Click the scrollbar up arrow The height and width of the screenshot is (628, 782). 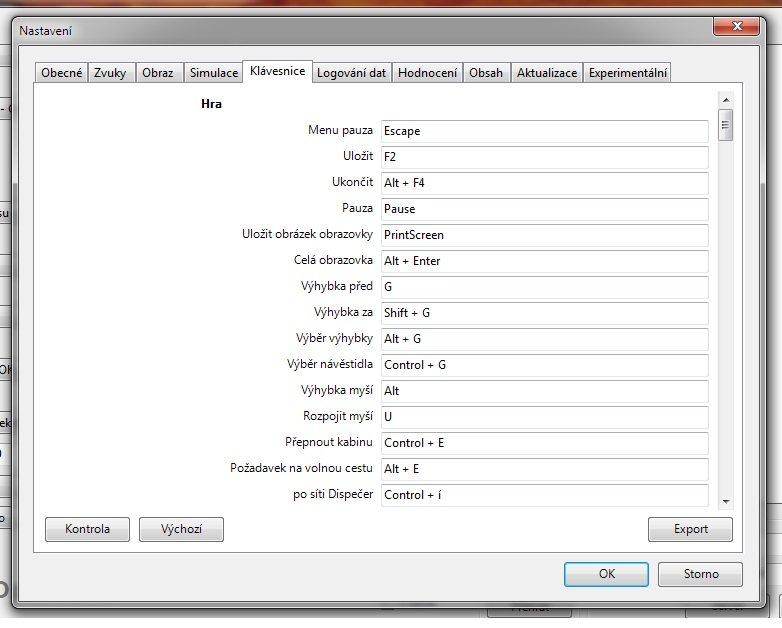point(726,100)
